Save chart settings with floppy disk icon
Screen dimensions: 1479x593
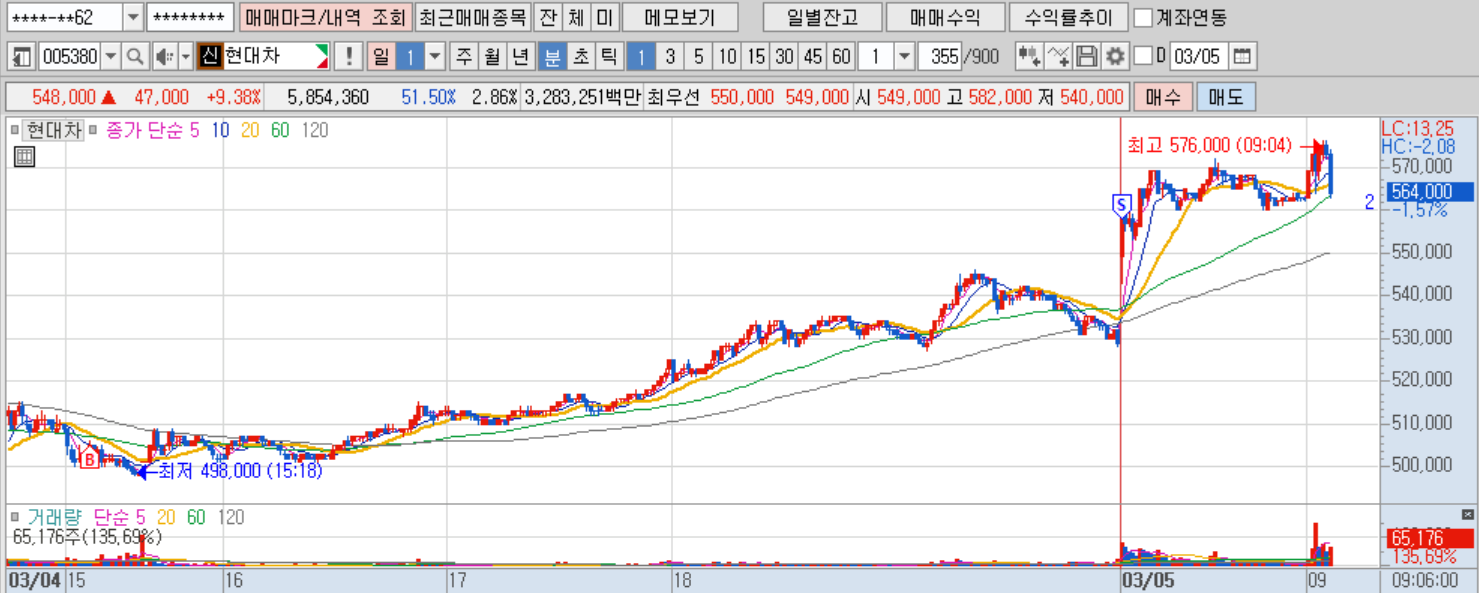coord(1087,56)
